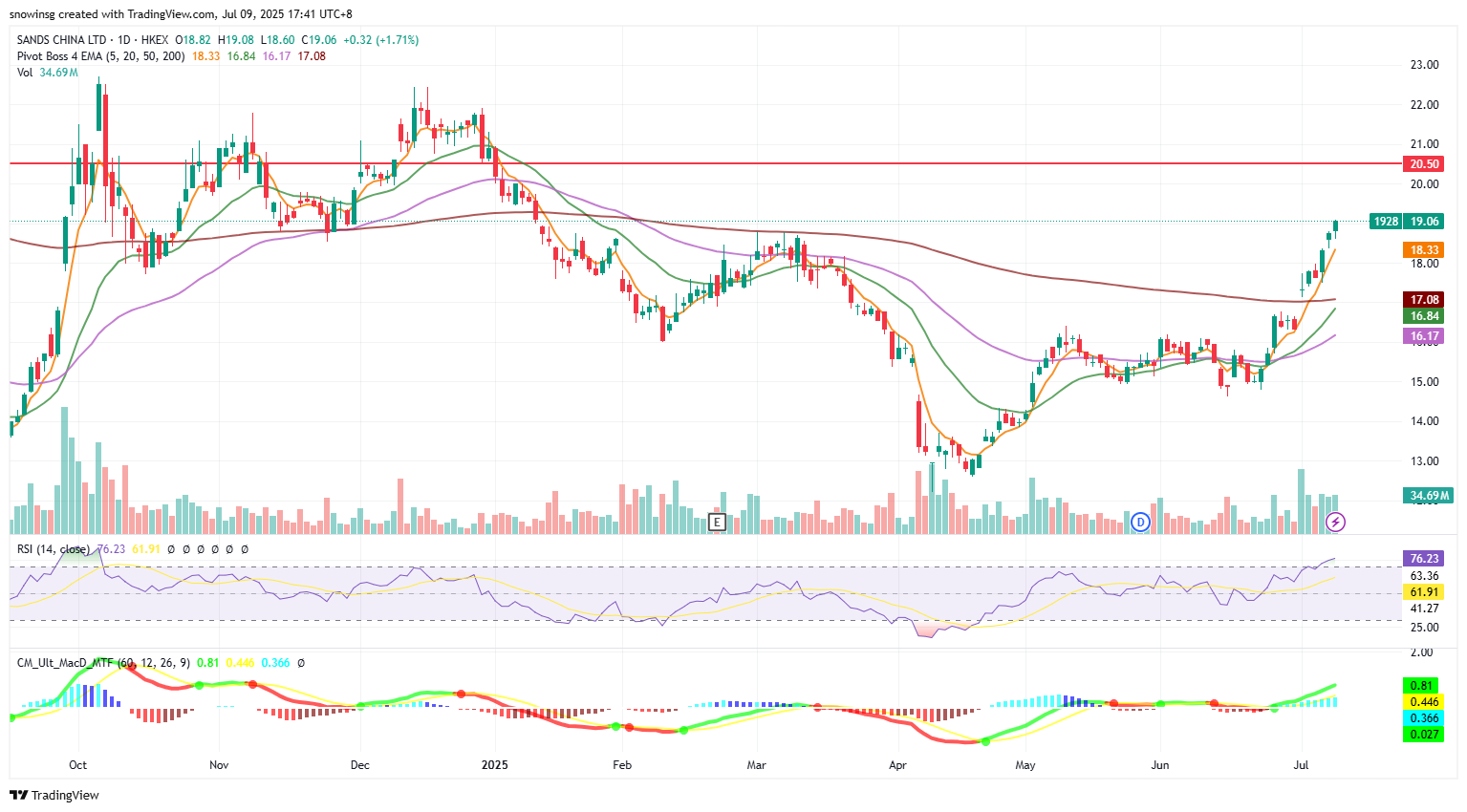Click the Pivot Boss 4 EMA indicator legend

tap(100, 56)
